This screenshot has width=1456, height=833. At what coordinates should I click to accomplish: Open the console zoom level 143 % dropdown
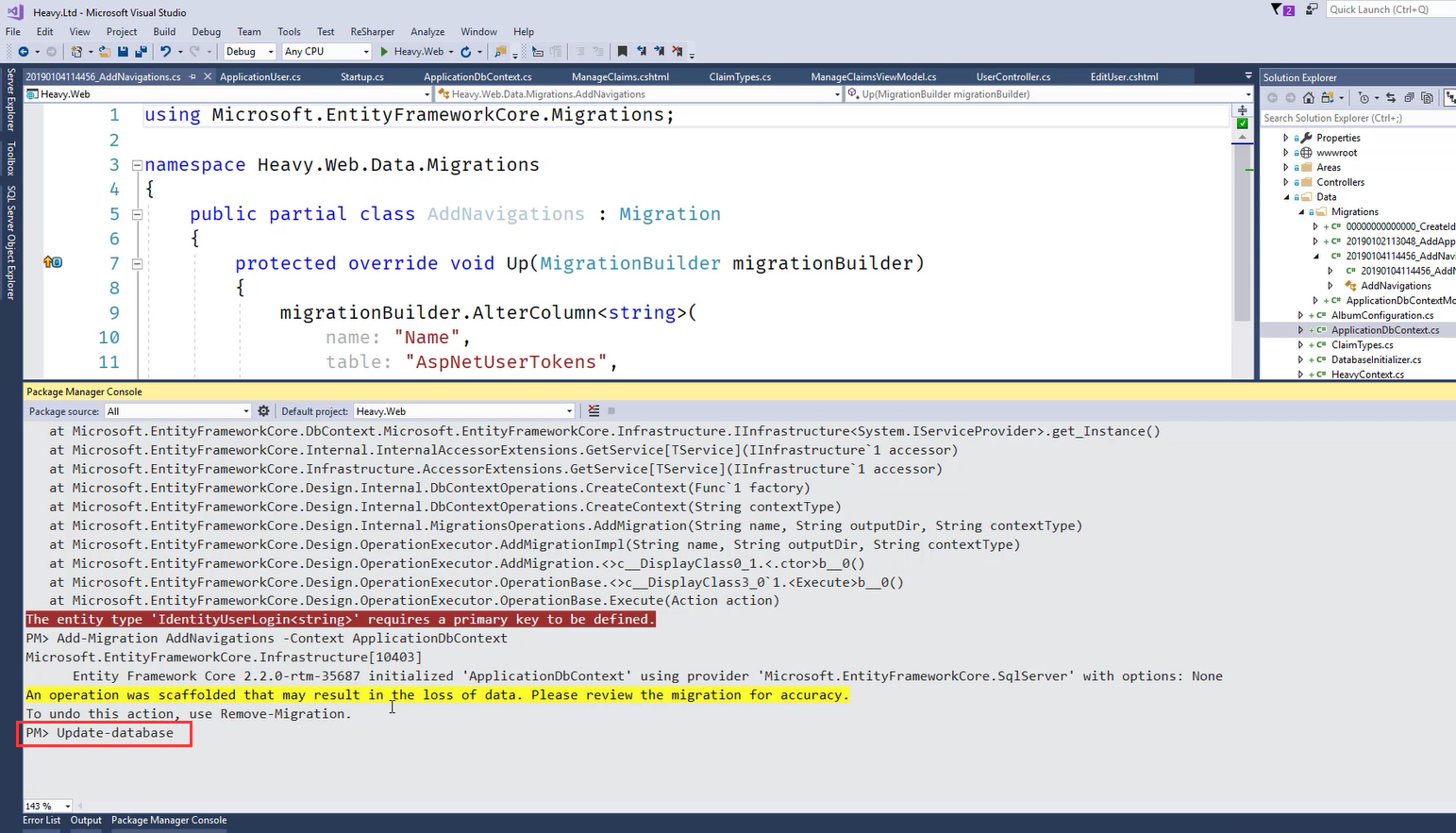(x=47, y=806)
